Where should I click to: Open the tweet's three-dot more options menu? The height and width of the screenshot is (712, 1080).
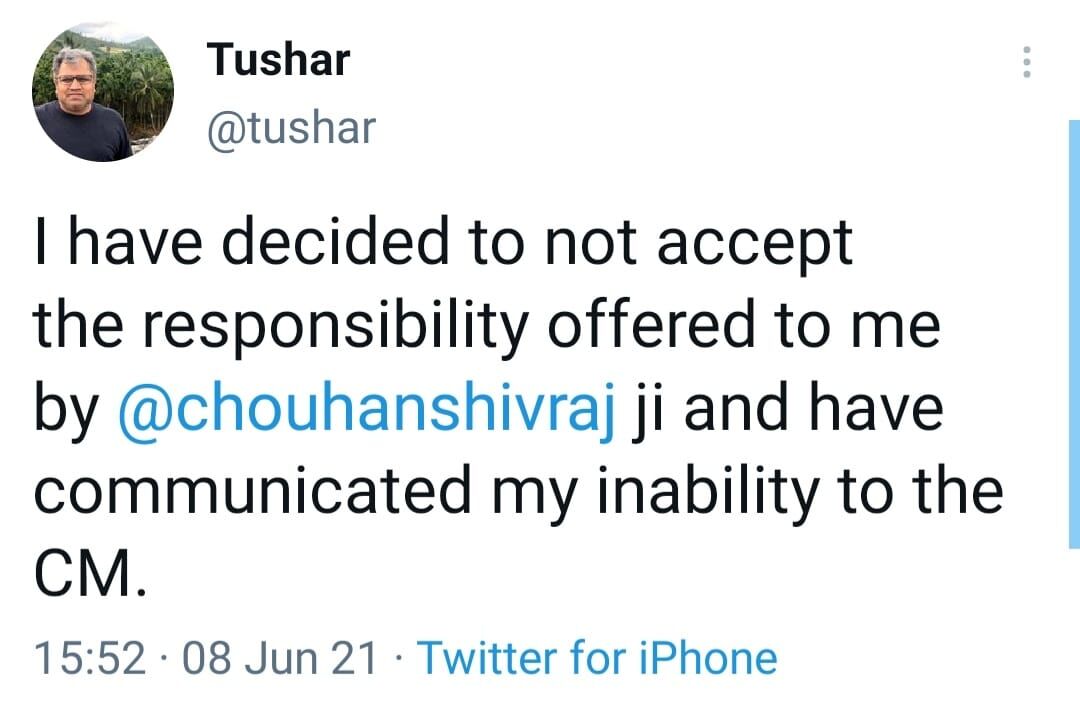pos(1025,64)
